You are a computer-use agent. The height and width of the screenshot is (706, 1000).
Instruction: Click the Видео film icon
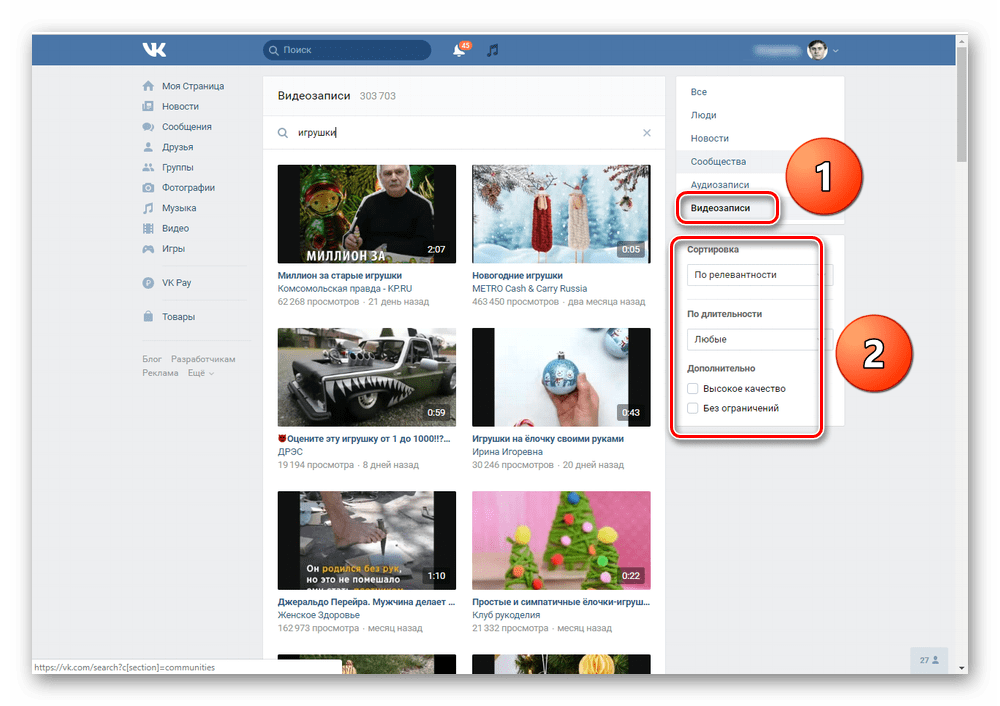click(148, 229)
